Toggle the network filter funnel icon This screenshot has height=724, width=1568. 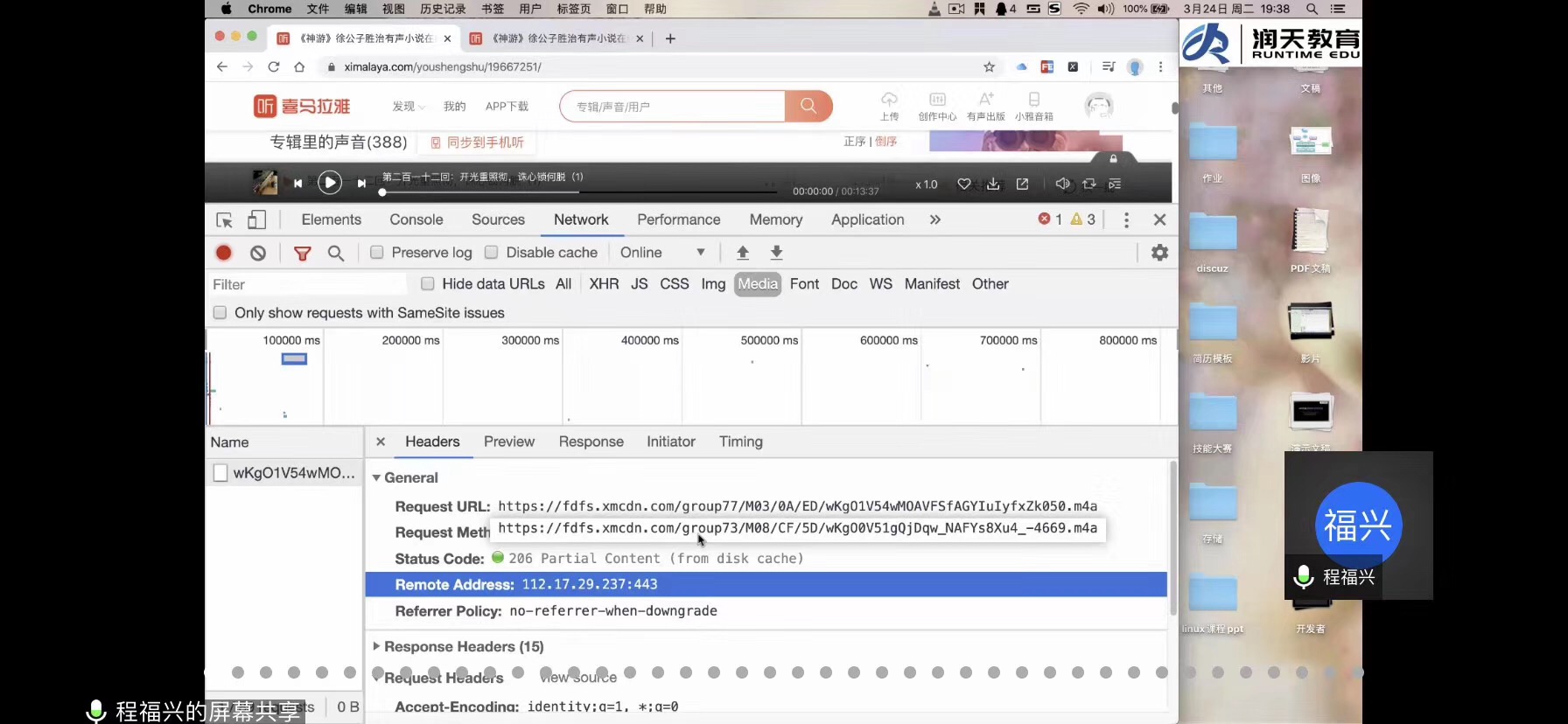click(302, 253)
